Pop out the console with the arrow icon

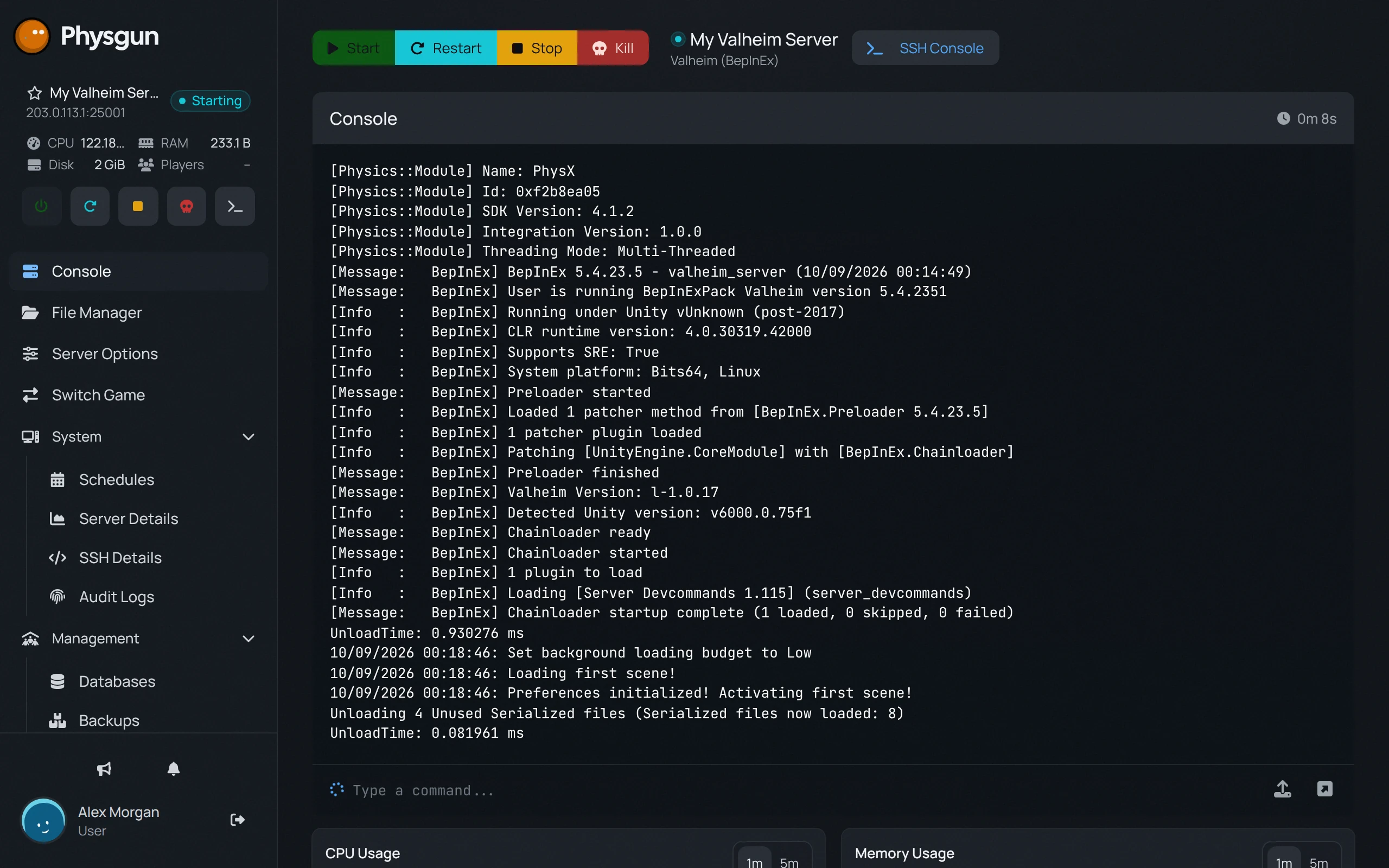(1325, 789)
